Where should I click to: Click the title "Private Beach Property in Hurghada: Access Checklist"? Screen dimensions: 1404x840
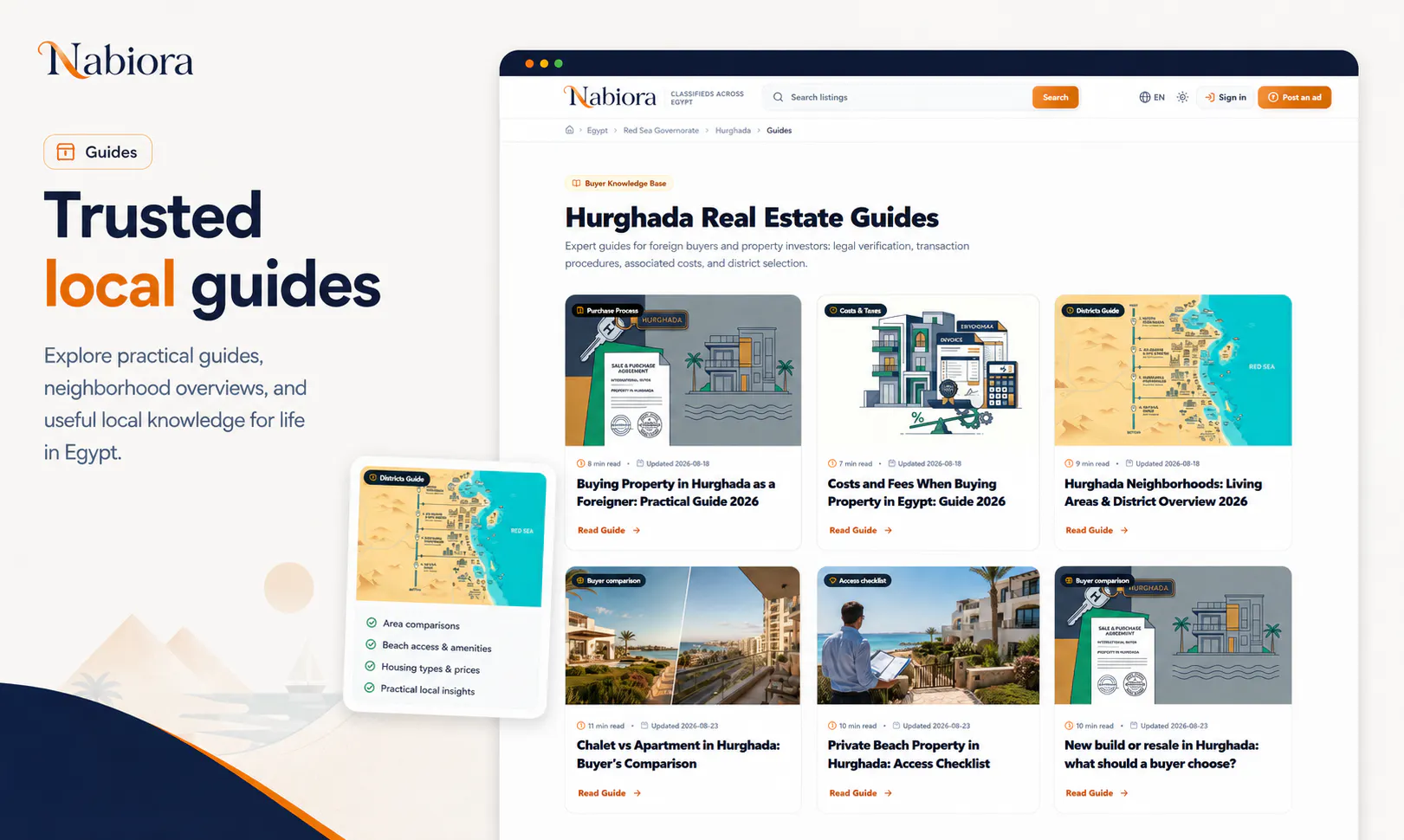point(909,754)
